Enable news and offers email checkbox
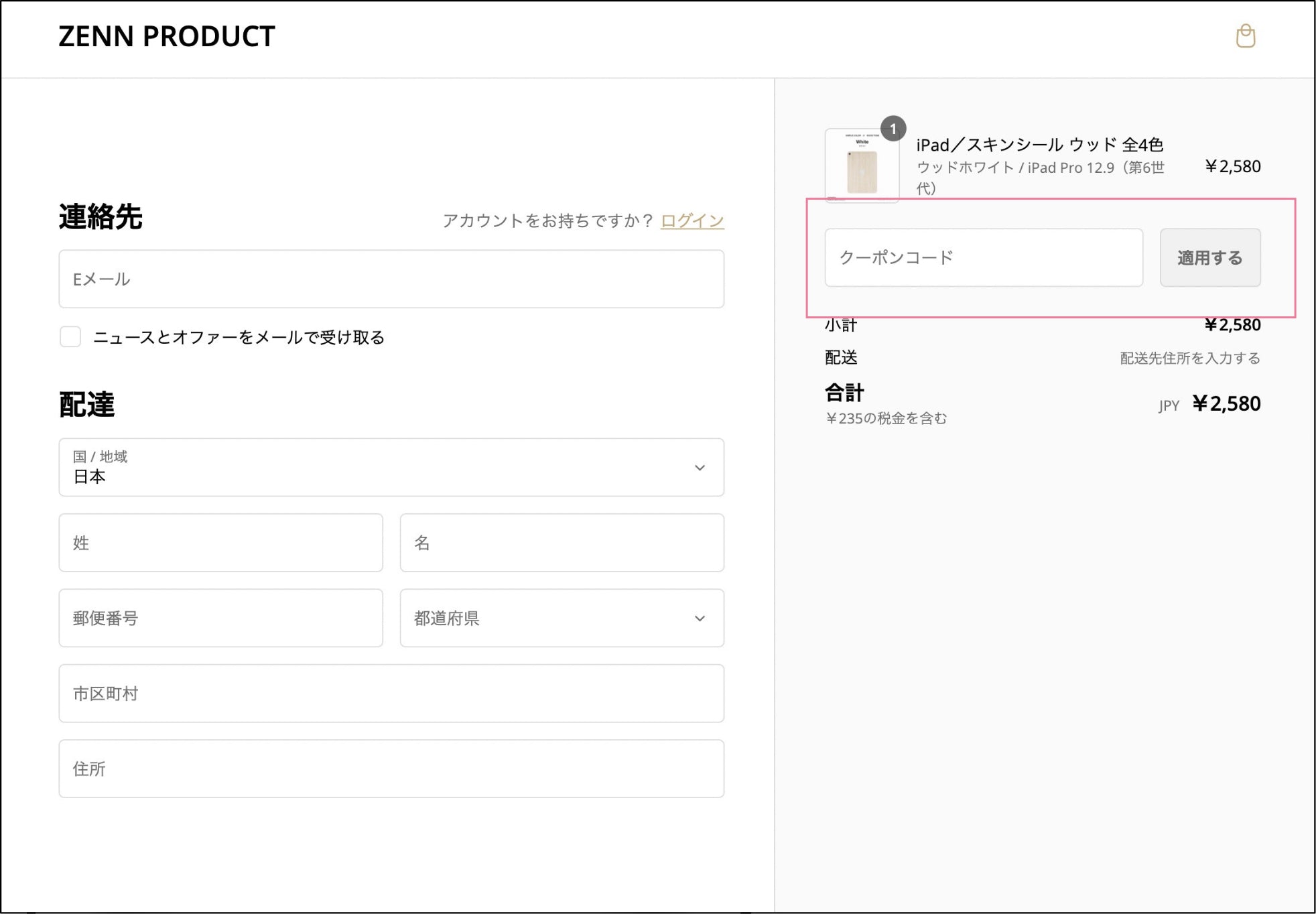Viewport: 1316px width, 914px height. [70, 336]
